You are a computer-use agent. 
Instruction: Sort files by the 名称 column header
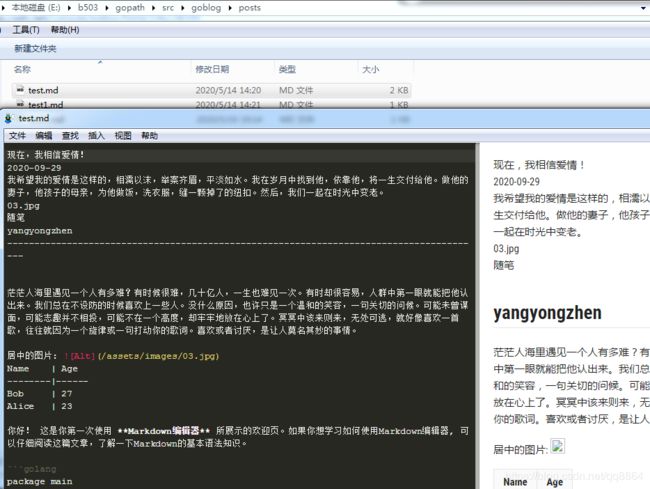click(x=22, y=69)
